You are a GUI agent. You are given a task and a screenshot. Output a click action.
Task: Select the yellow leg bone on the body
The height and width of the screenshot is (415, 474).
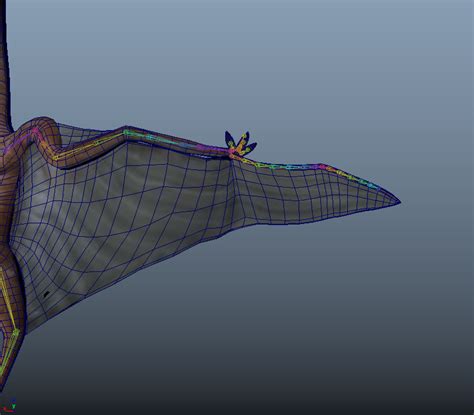tap(7, 299)
